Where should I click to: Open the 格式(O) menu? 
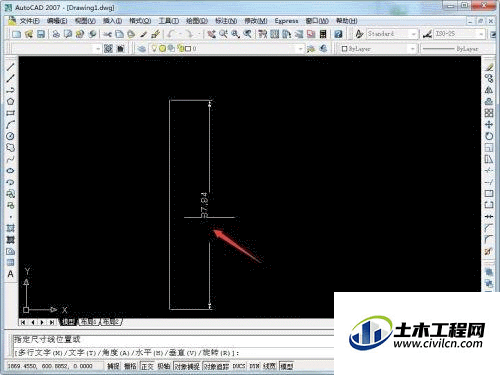click(140, 21)
